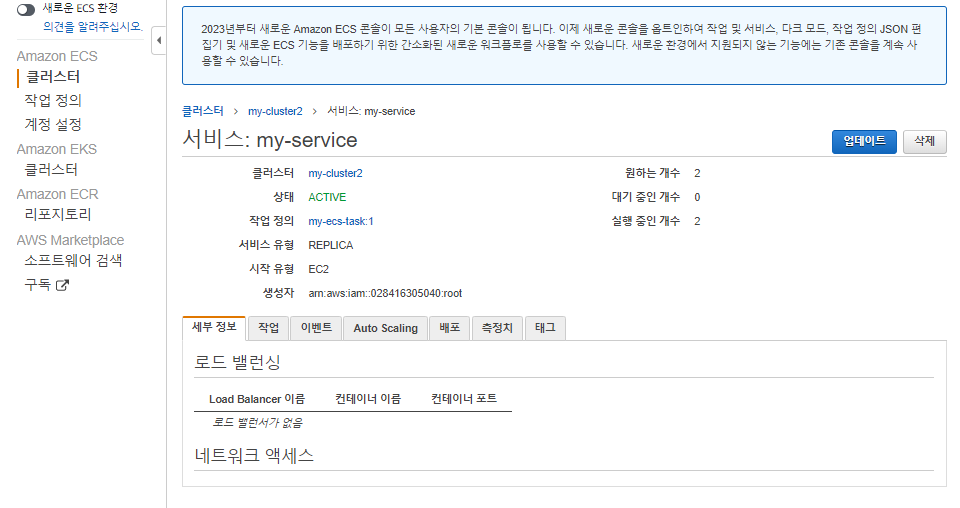Click the AWS Marketplace sidebar heading
The height and width of the screenshot is (508, 960).
tap(70, 240)
